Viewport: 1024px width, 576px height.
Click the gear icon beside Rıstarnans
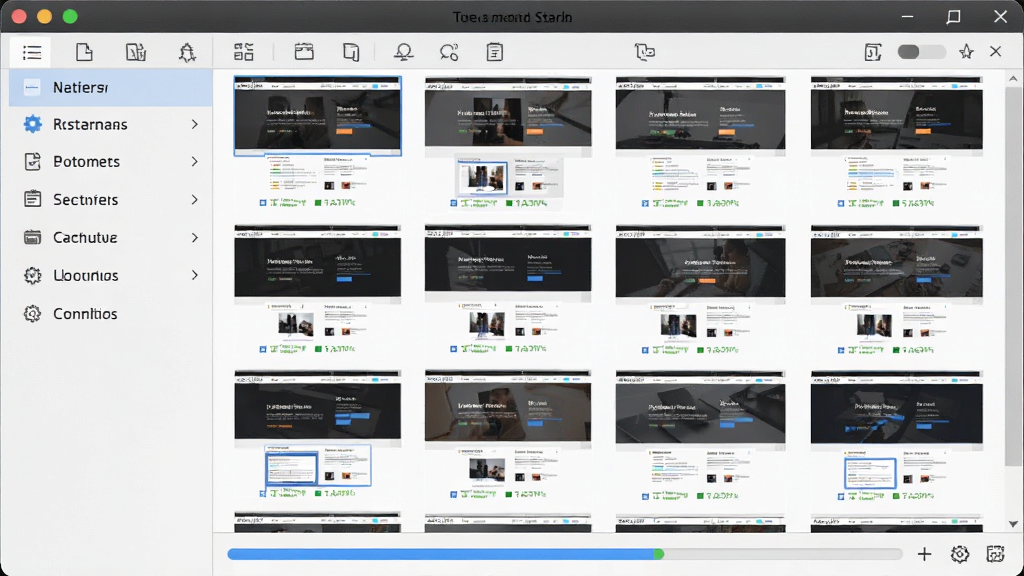[32, 124]
